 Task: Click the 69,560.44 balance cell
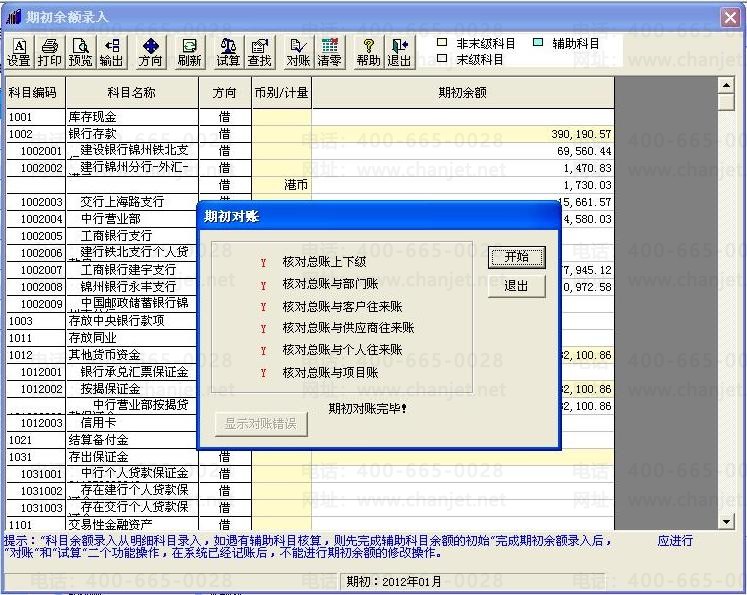(x=463, y=151)
